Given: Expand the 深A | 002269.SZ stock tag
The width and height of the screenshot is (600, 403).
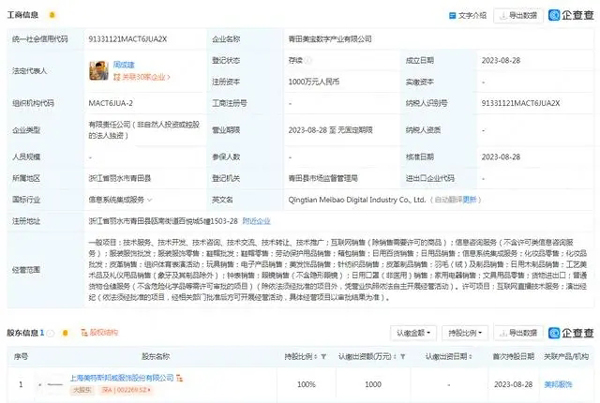Looking at the screenshot, I should tap(126, 390).
